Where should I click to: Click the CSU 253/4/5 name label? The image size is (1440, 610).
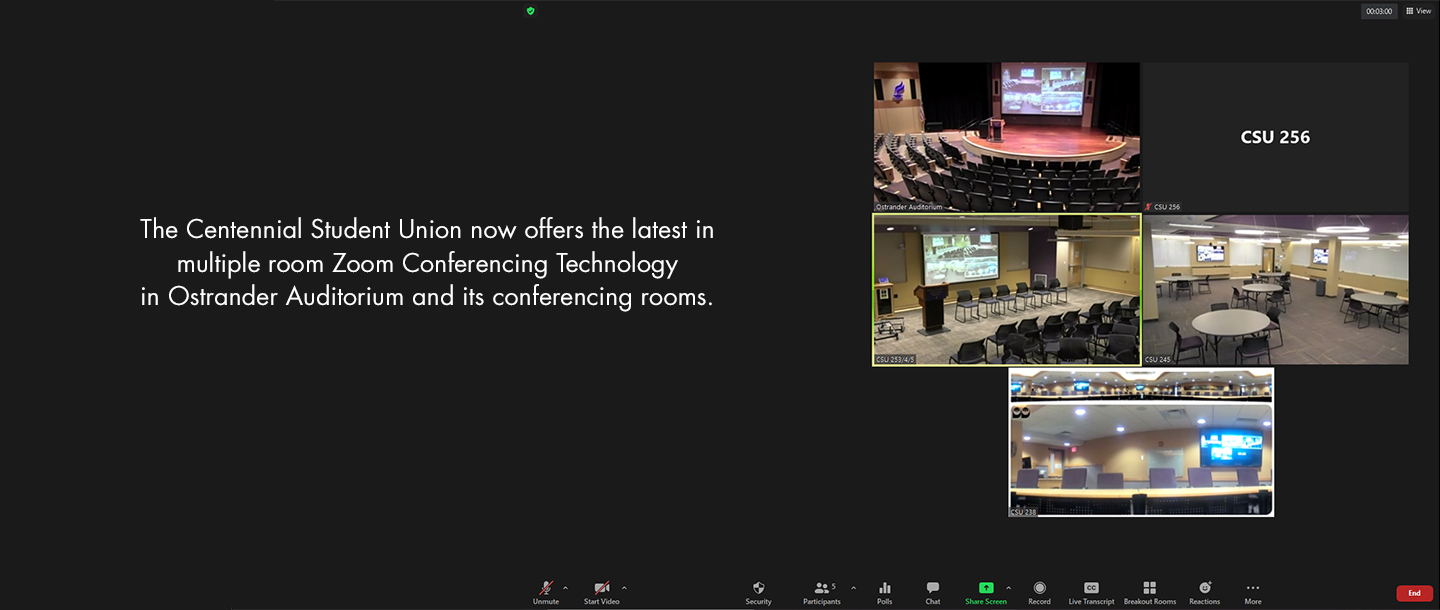[x=895, y=360]
